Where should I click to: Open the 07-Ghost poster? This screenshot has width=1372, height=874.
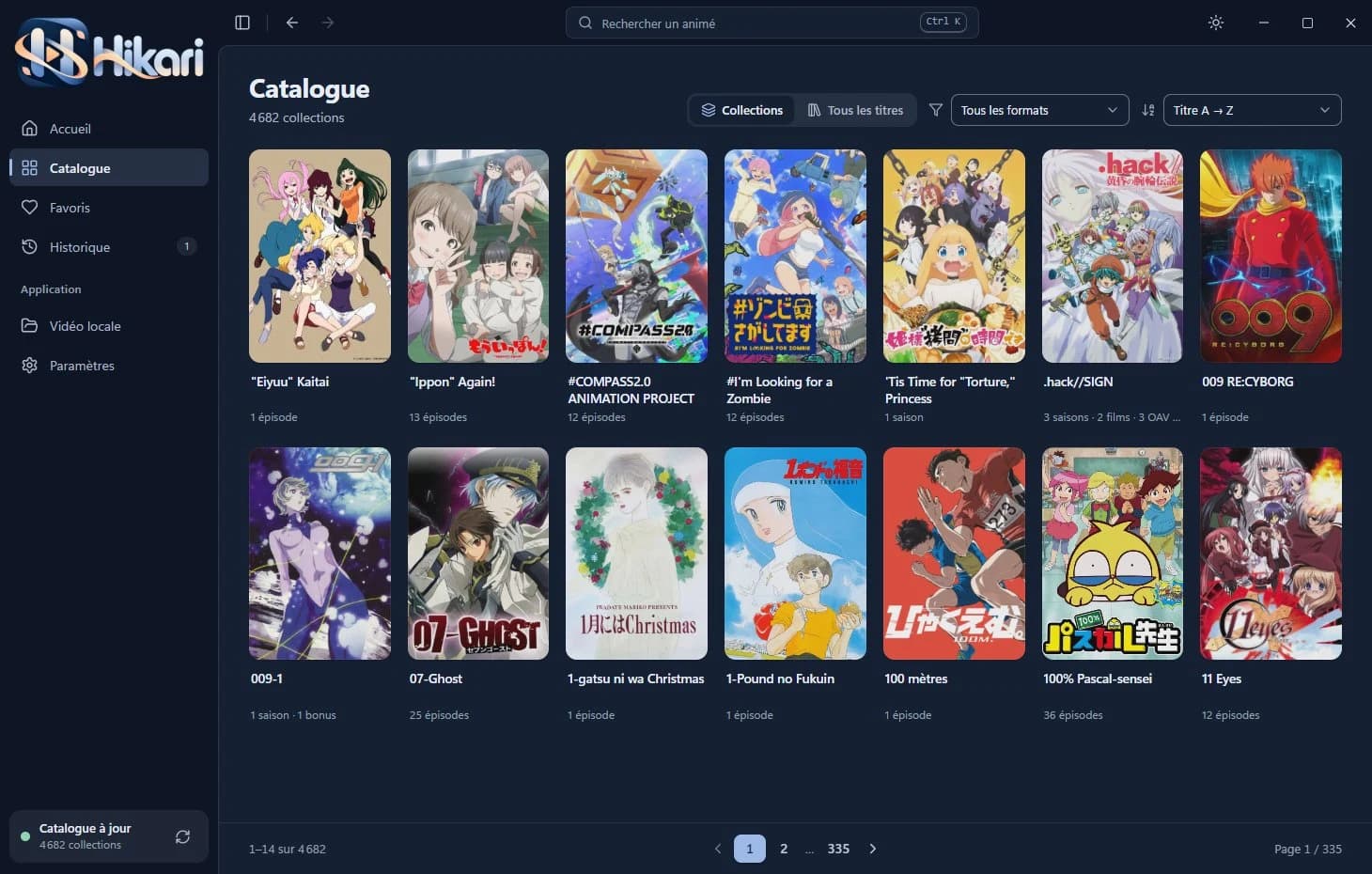click(478, 554)
